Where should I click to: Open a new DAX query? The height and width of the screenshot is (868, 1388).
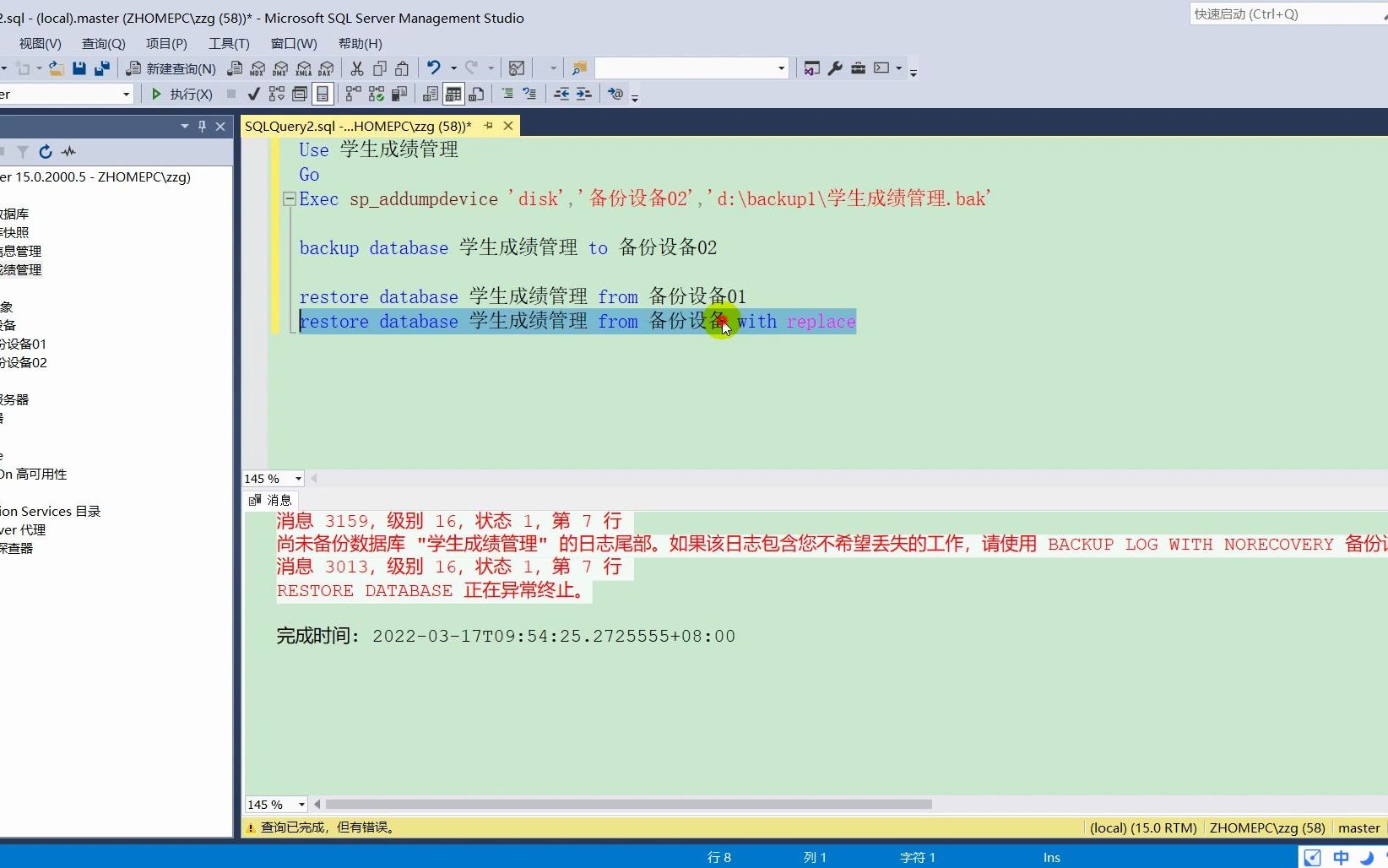[x=326, y=68]
